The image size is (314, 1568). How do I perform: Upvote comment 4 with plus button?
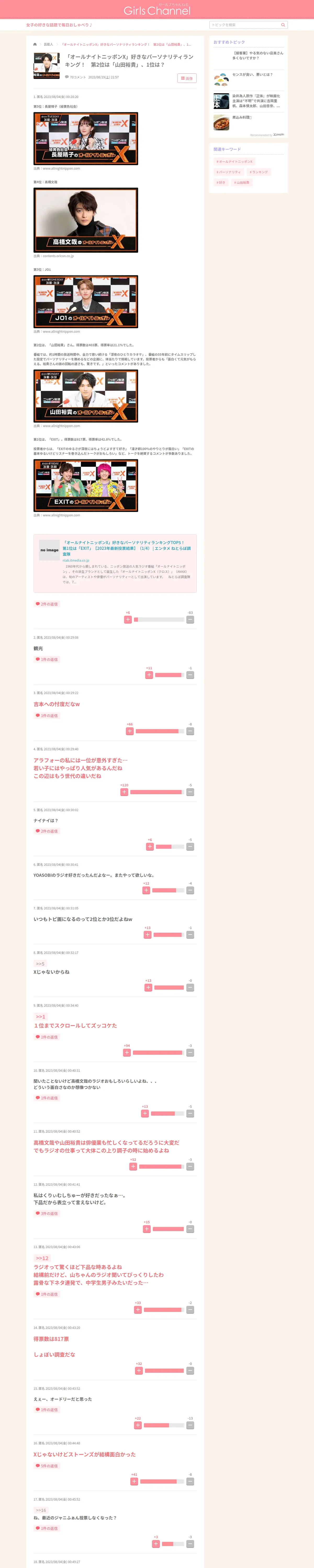click(x=124, y=792)
